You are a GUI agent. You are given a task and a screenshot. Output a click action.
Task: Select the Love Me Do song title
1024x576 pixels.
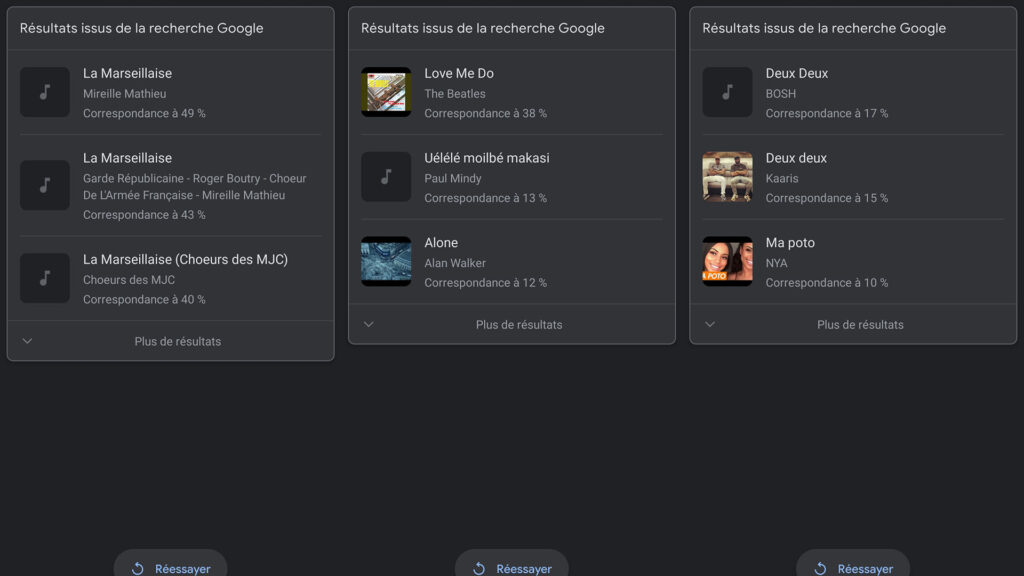click(459, 73)
